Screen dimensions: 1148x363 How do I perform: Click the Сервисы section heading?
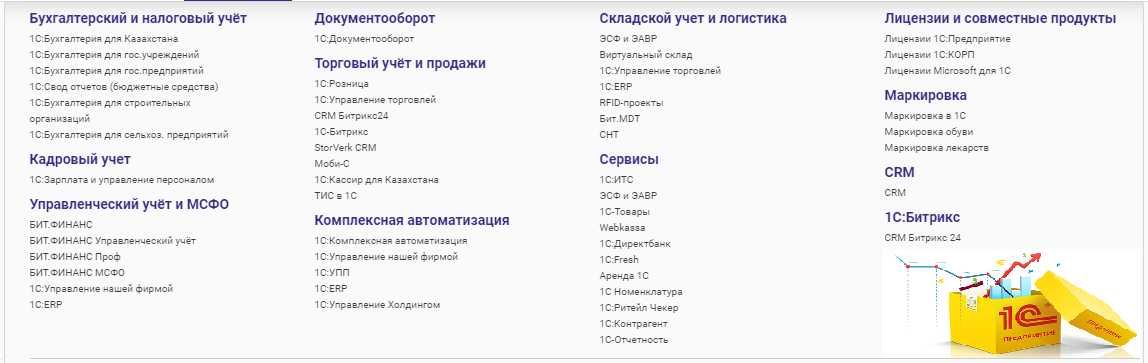[629, 159]
